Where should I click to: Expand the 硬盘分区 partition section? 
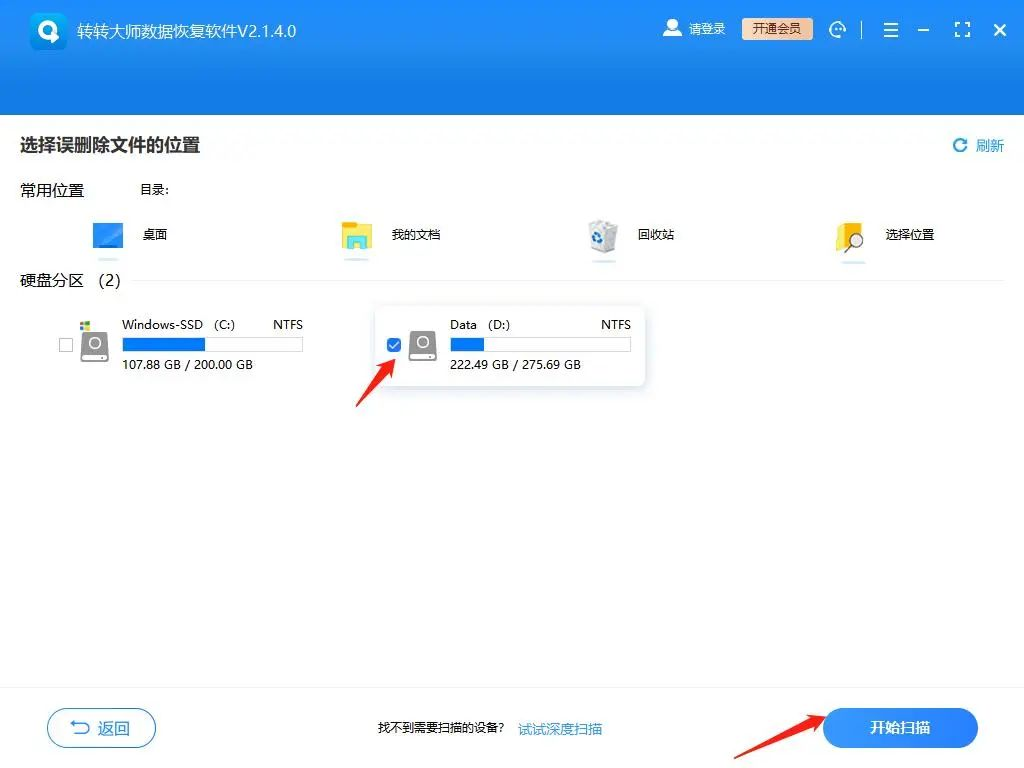tap(52, 280)
